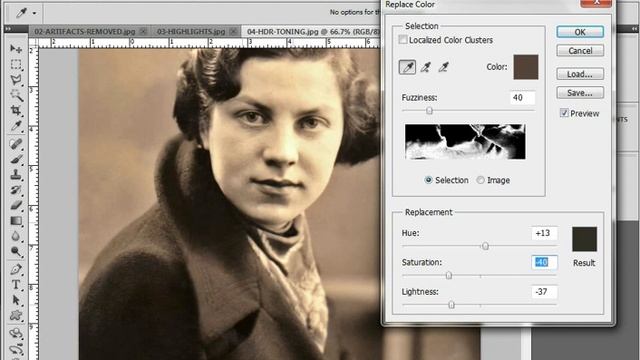Viewport: 640px width, 360px height.
Task: Choose the Subtract from Sample eyedropper
Action: 443,67
